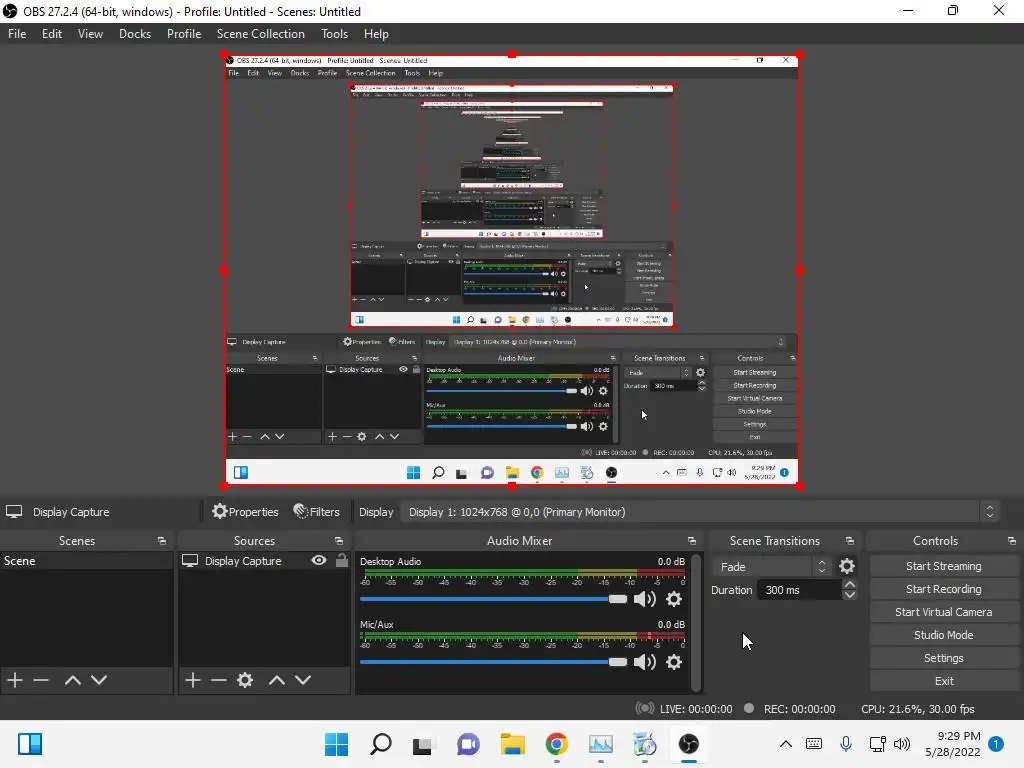Open clock and date in taskbar

(x=953, y=744)
